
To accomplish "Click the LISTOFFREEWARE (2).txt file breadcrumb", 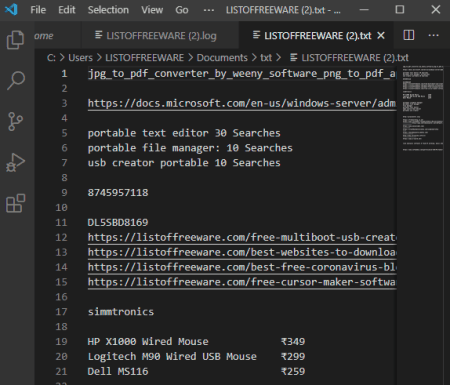I will [349, 58].
